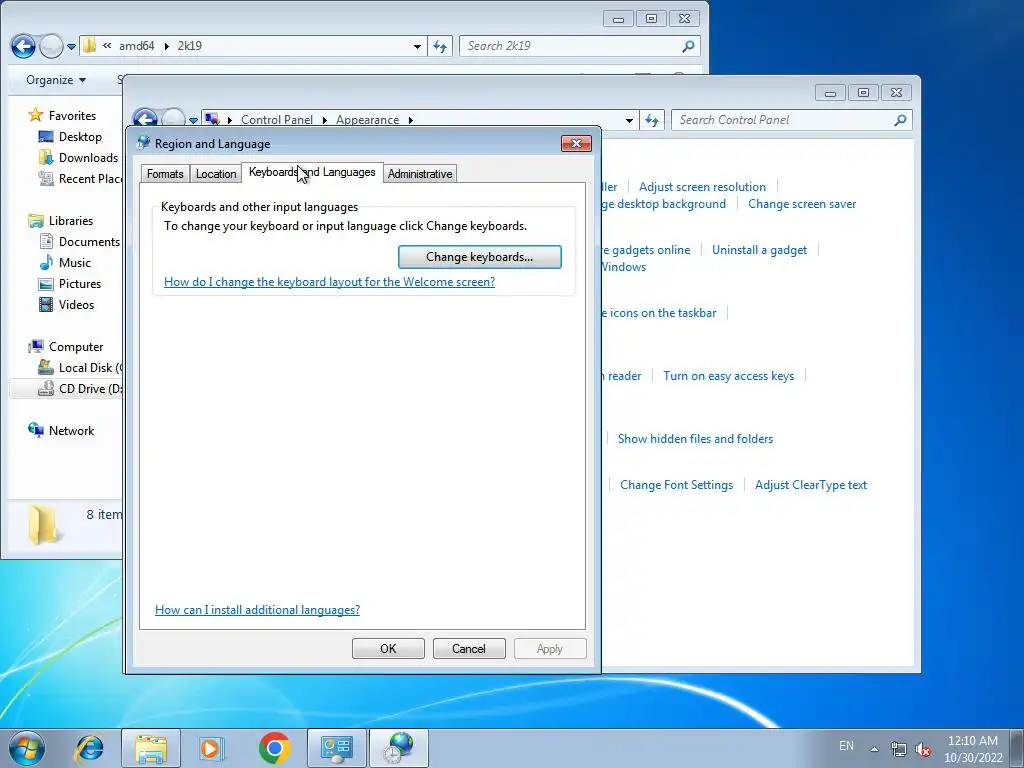Confirm the dialog with OK
This screenshot has height=768, width=1024.
[388, 648]
